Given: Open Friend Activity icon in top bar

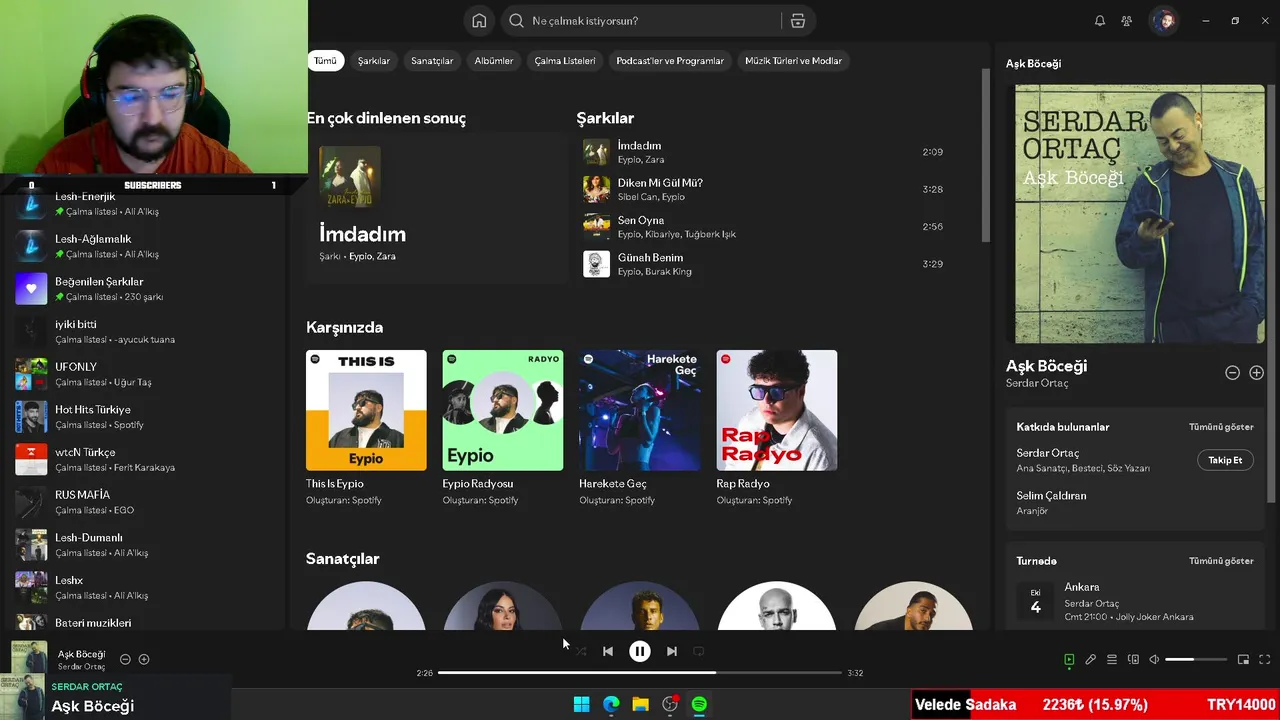Looking at the screenshot, I should tap(1127, 21).
